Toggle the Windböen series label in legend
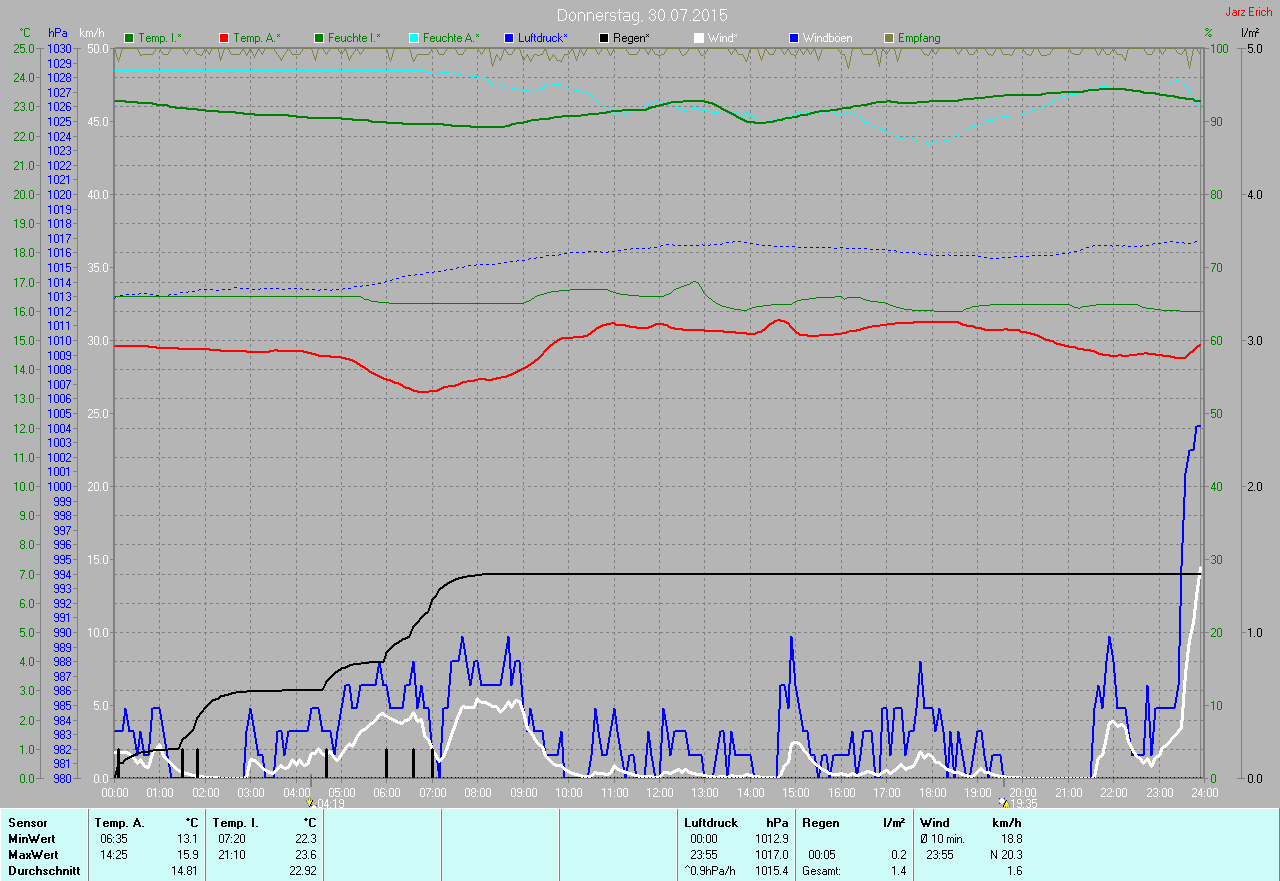Viewport: 1280px width, 881px height. 828,38
